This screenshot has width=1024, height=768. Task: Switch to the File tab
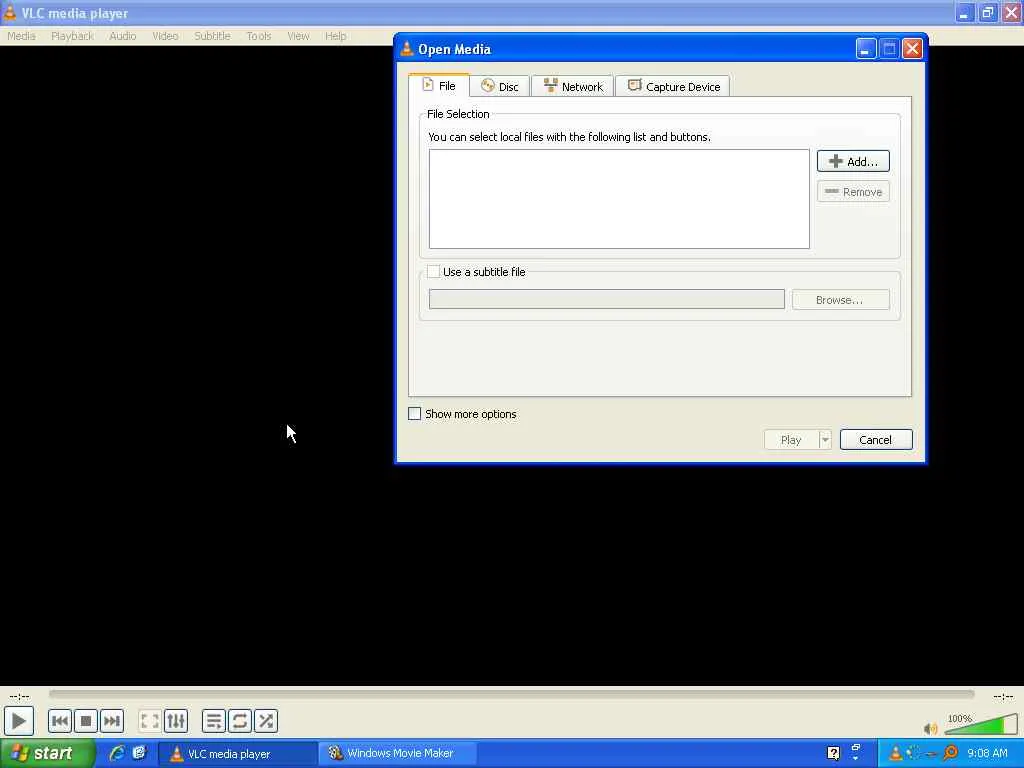(x=439, y=86)
